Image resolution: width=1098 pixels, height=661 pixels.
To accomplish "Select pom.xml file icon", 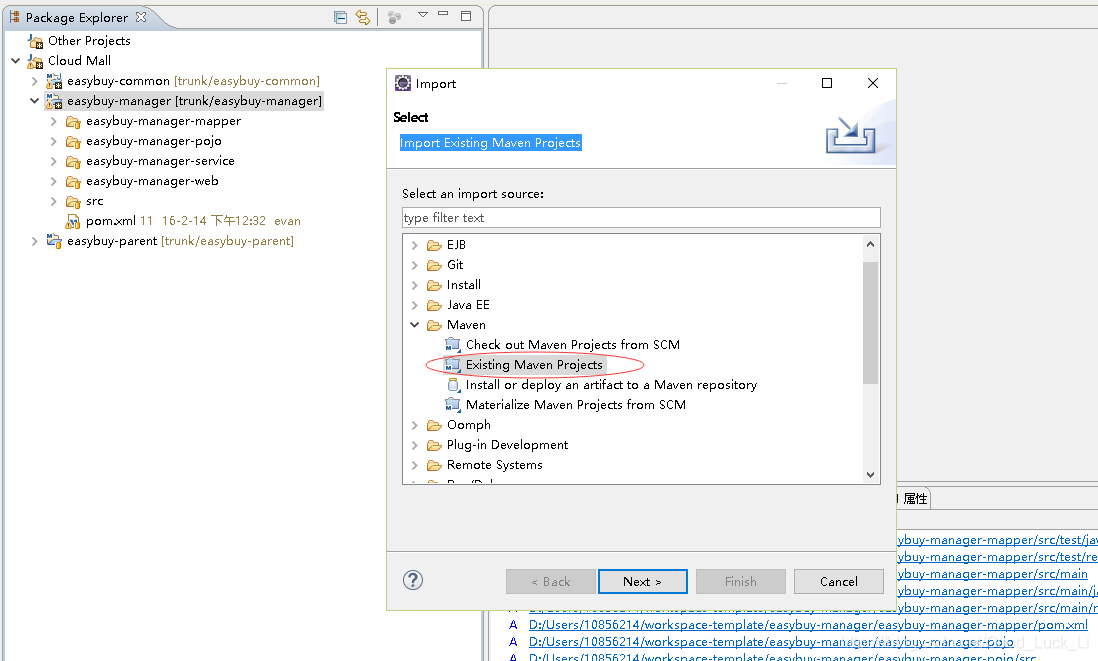I will point(73,221).
